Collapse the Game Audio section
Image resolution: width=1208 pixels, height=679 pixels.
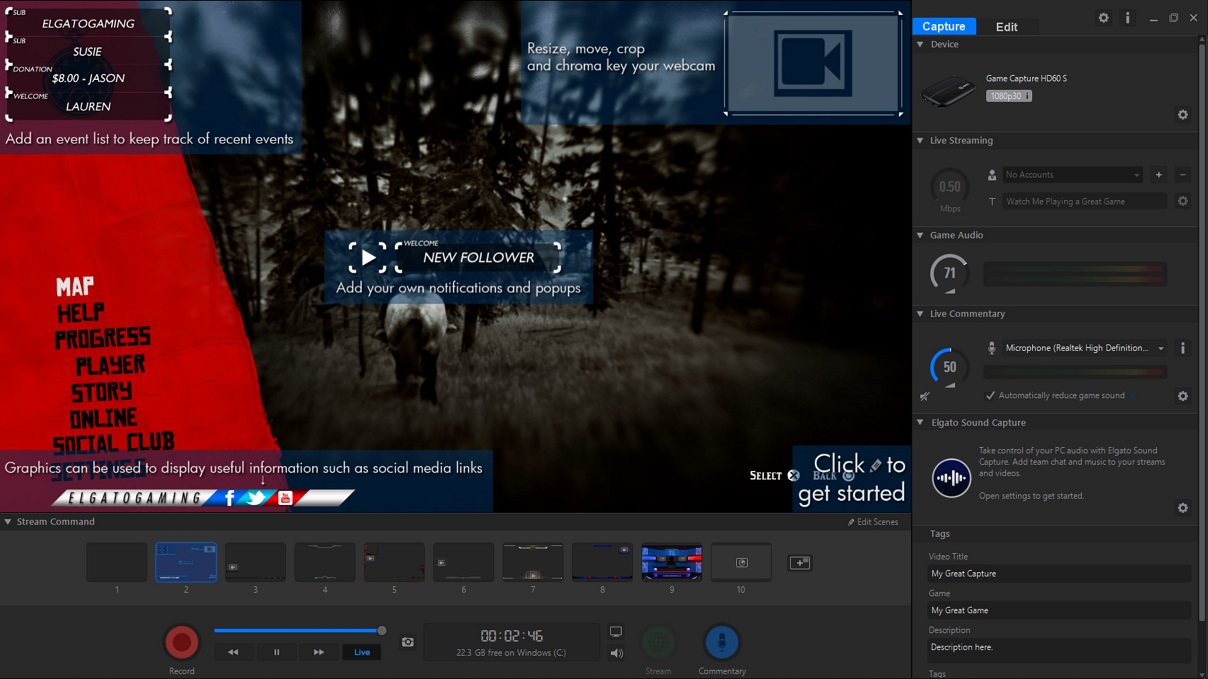(920, 236)
